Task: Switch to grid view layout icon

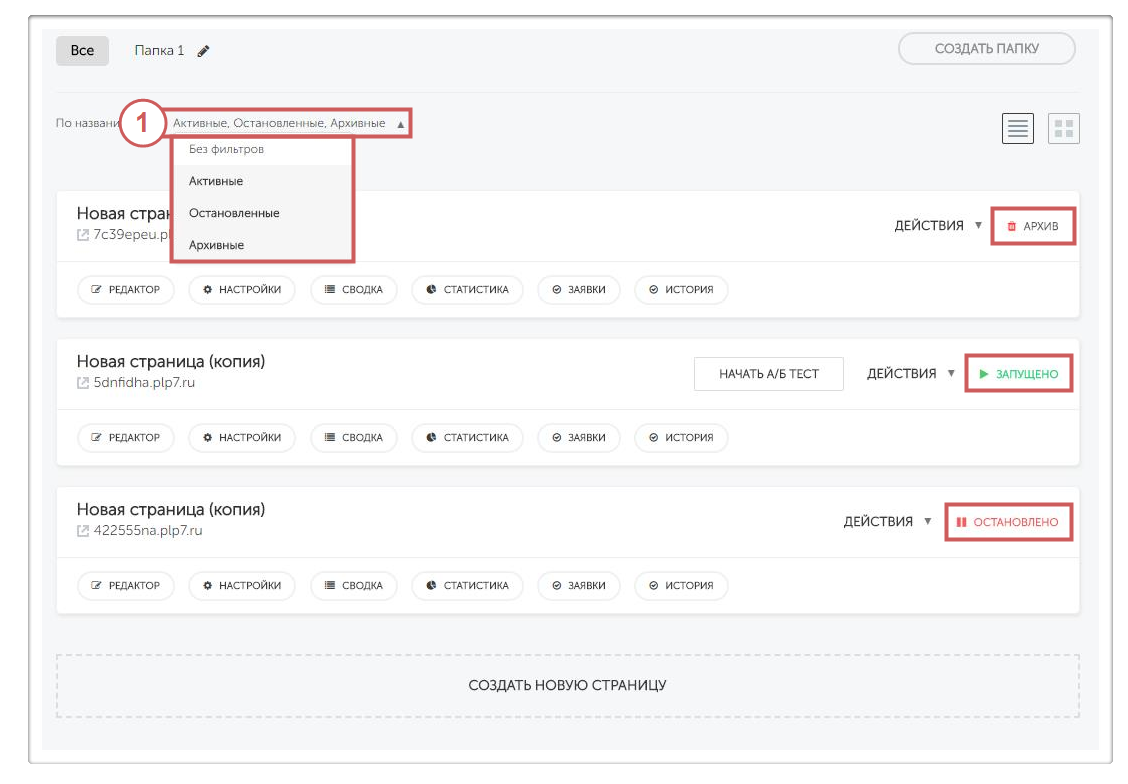Action: point(1064,128)
